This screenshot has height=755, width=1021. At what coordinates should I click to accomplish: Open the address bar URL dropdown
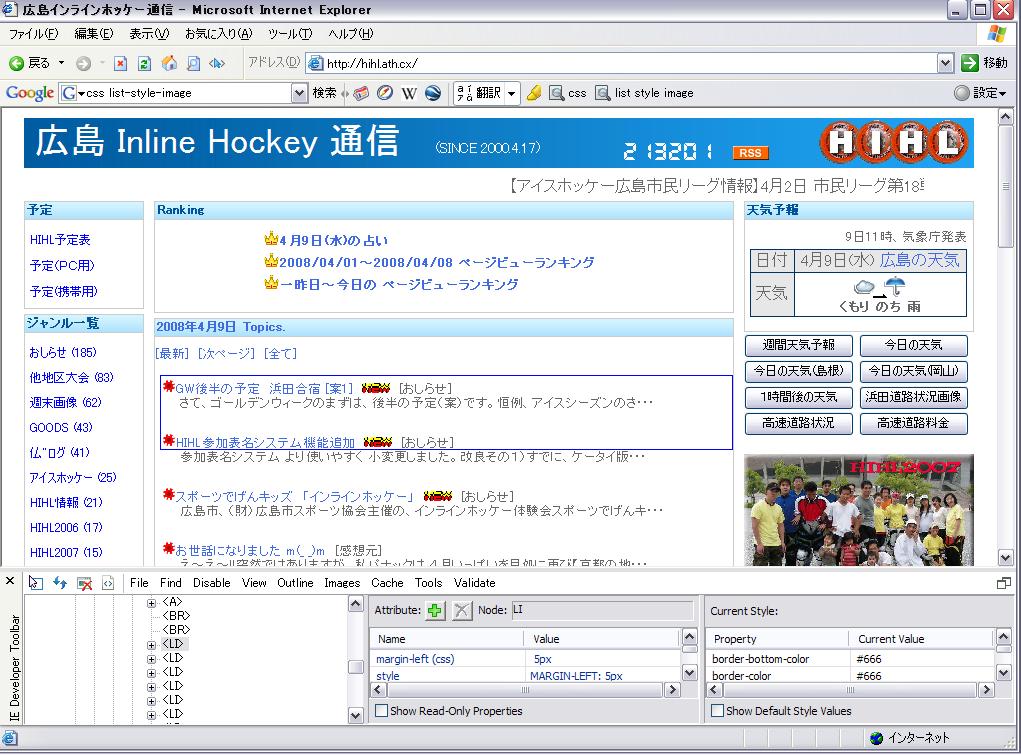945,63
